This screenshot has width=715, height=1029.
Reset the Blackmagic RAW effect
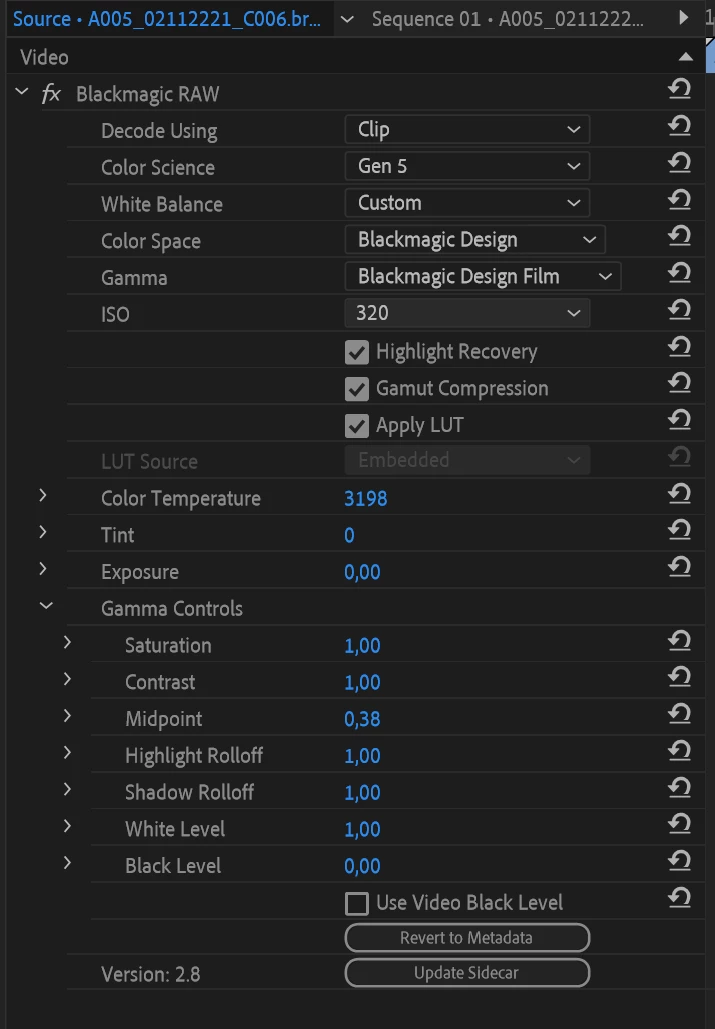coord(680,89)
